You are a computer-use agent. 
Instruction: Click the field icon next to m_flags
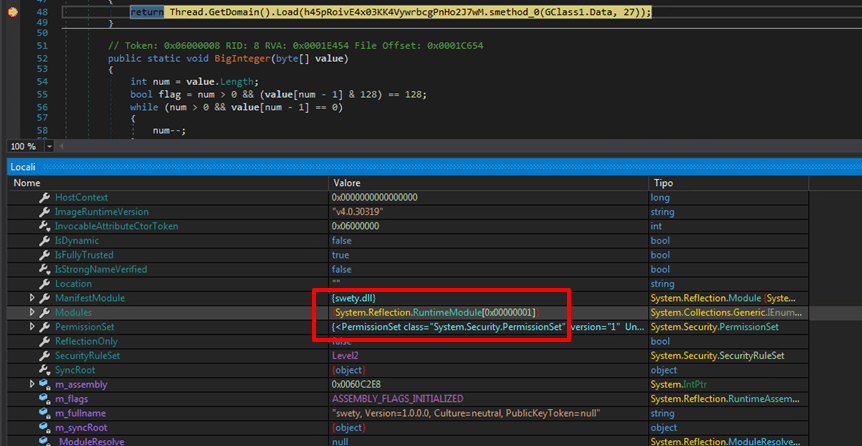[x=44, y=399]
